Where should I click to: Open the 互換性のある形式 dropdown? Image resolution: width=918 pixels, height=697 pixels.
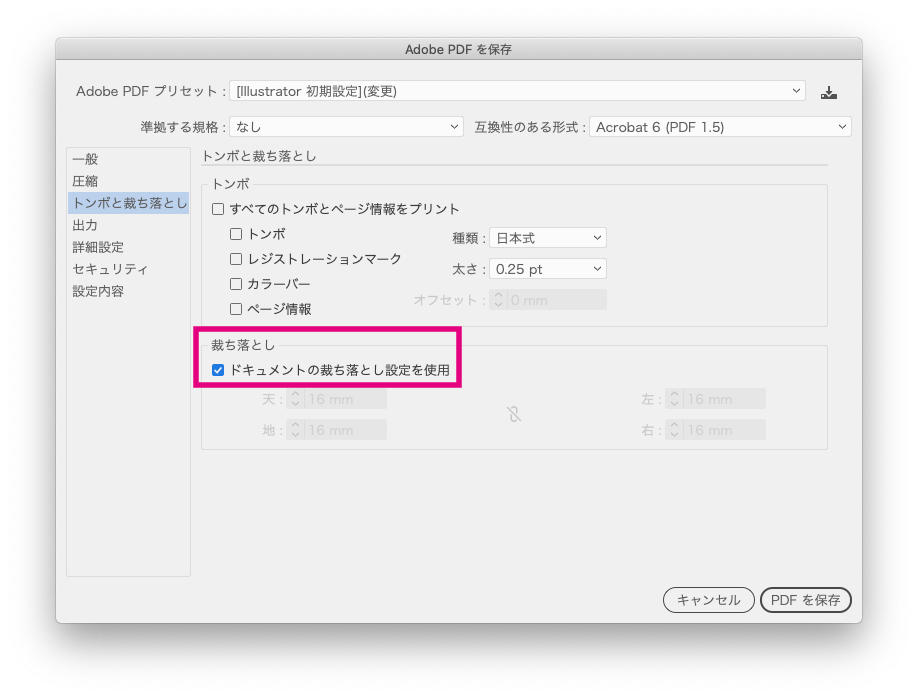[x=720, y=127]
